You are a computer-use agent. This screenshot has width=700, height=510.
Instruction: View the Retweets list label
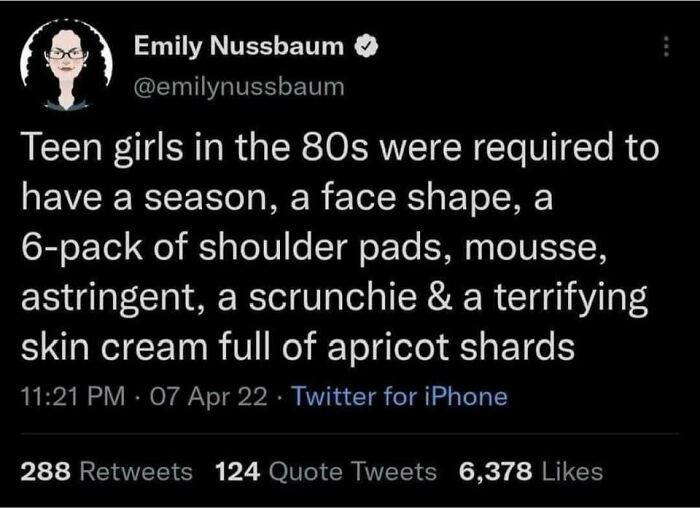point(135,470)
